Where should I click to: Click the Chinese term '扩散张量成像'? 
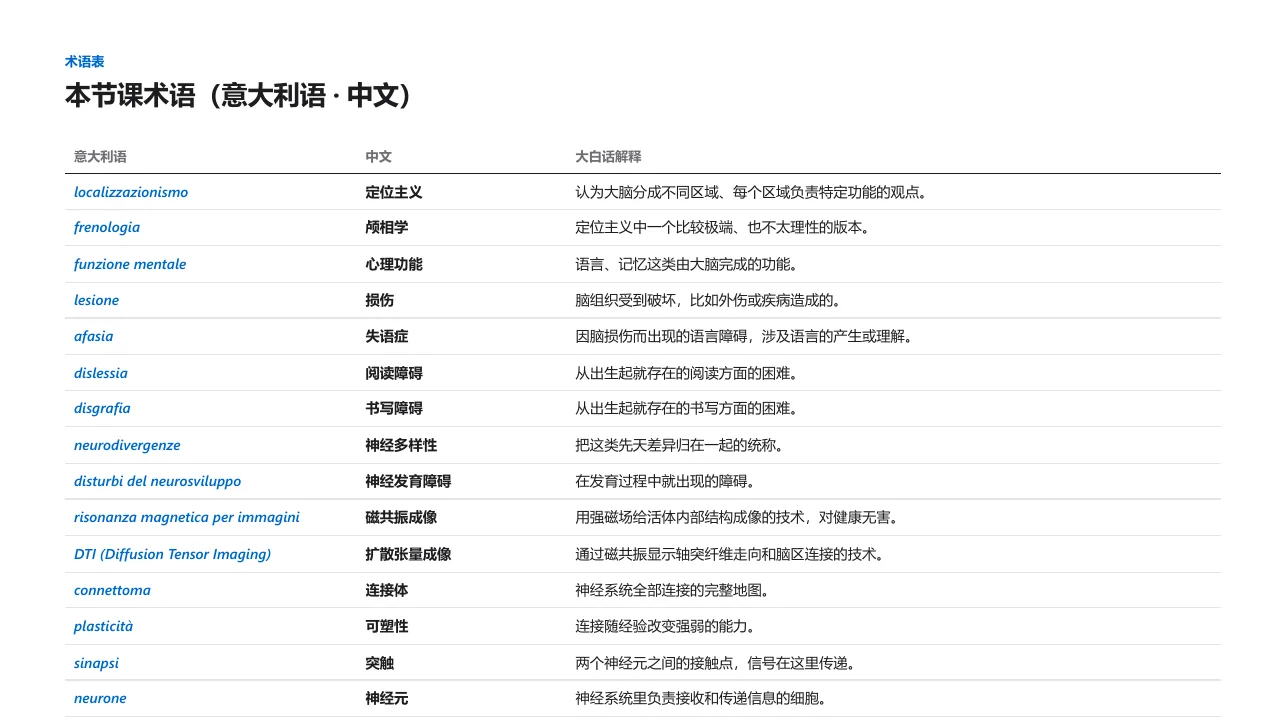tap(408, 554)
